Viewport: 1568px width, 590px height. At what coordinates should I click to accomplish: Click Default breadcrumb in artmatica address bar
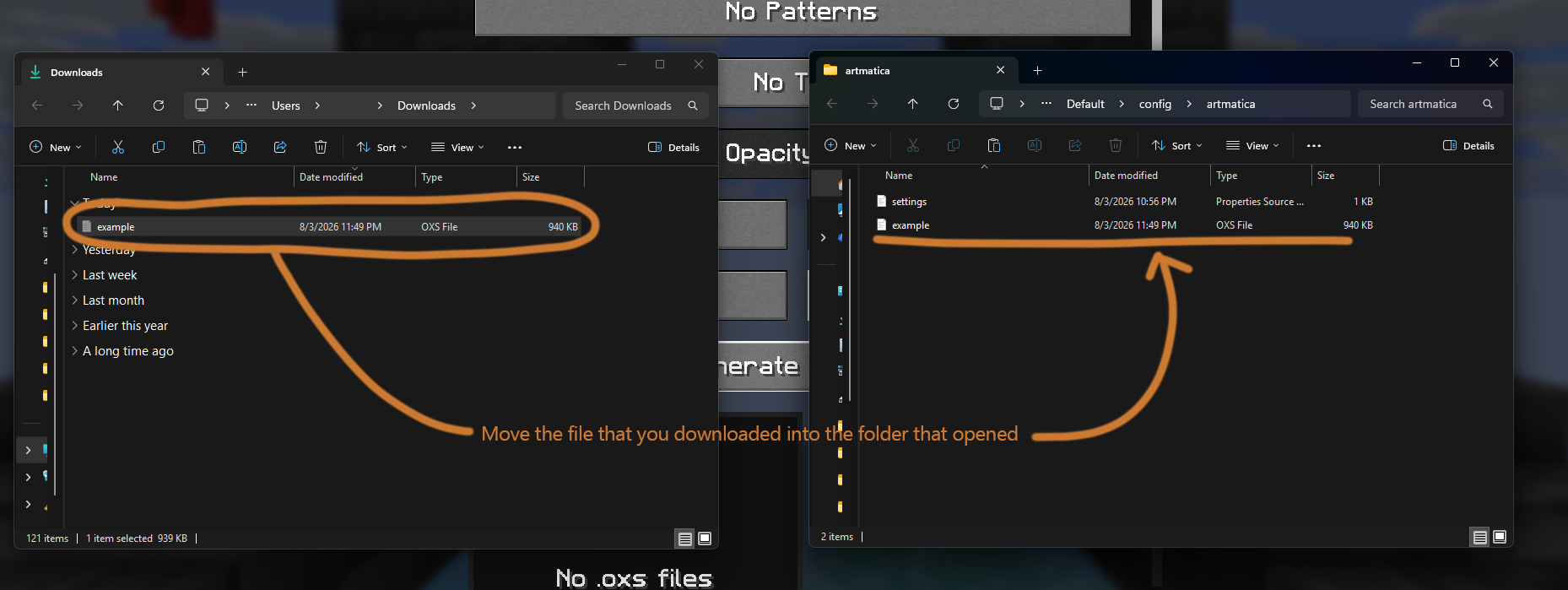[x=1085, y=104]
